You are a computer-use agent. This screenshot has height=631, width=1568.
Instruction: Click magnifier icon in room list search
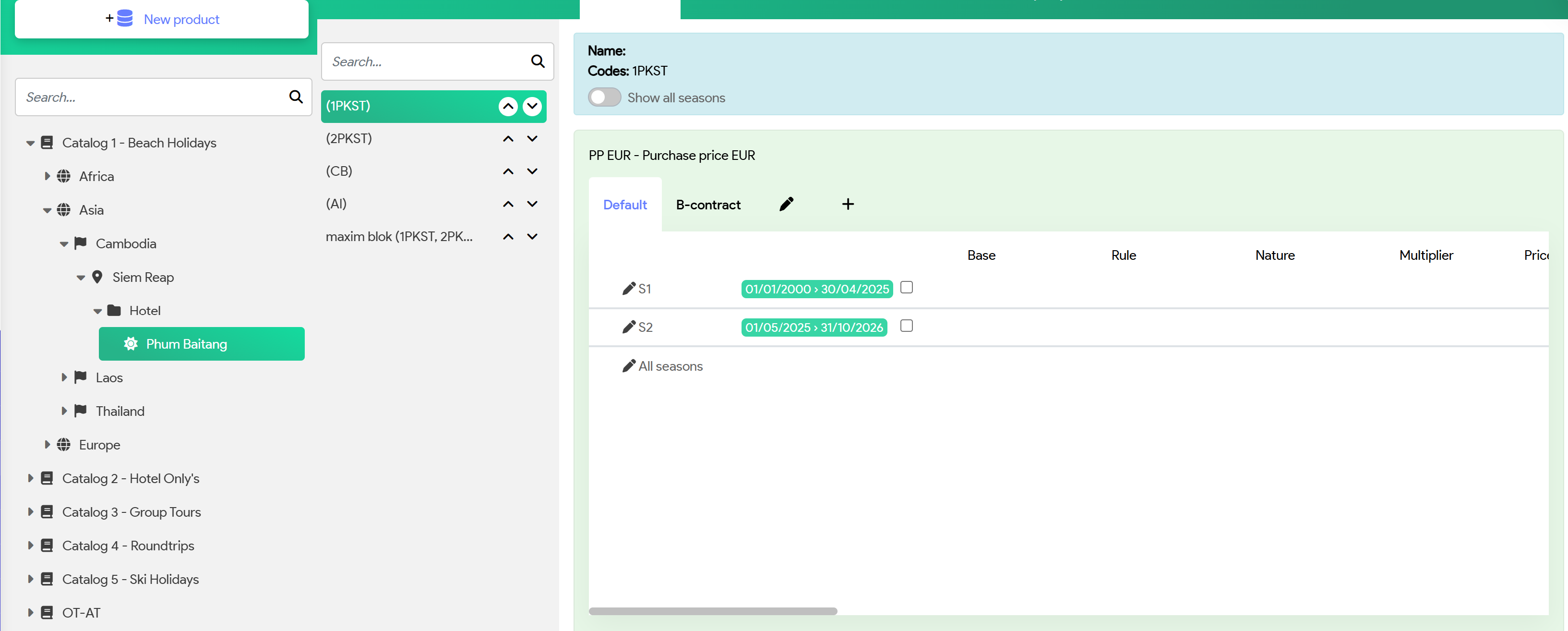point(538,61)
